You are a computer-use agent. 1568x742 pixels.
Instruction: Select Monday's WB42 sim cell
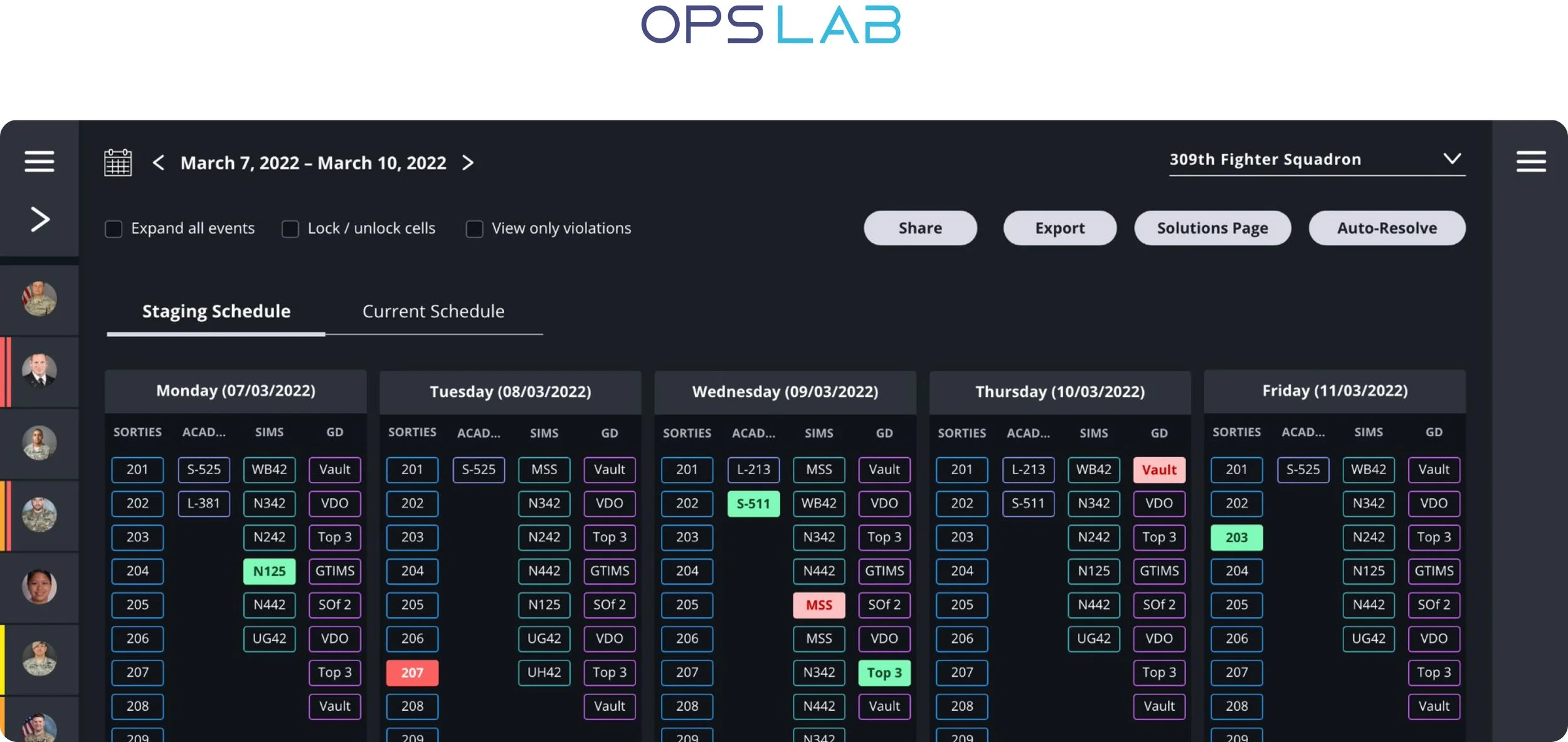(270, 470)
